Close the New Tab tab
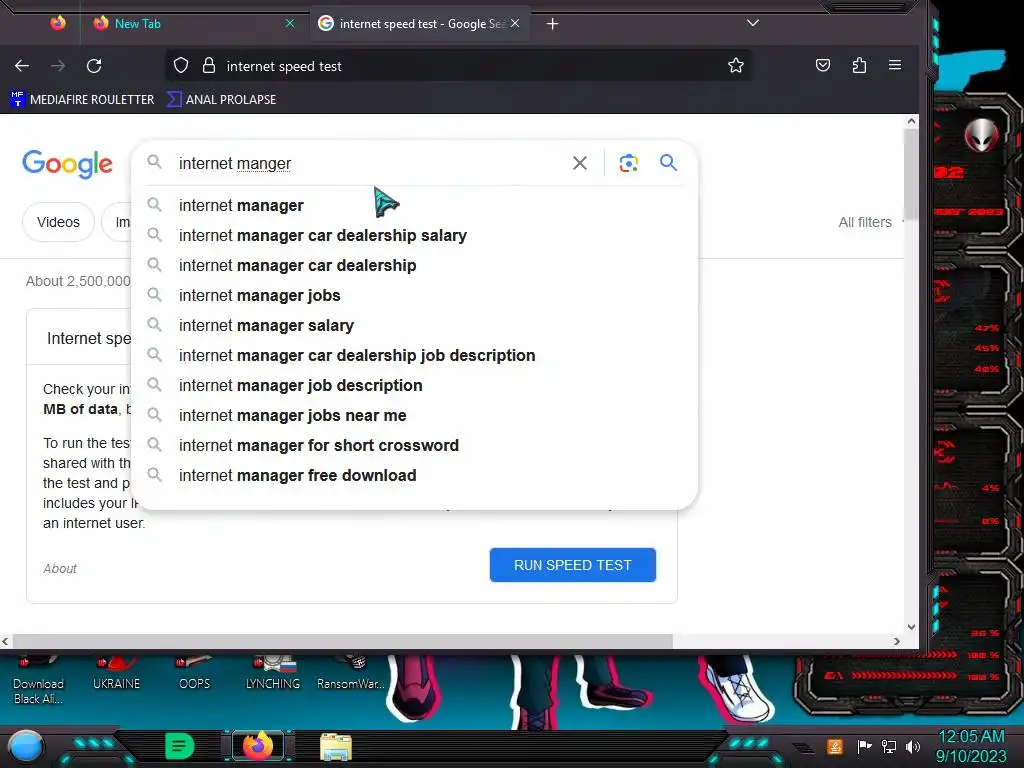The image size is (1024, 768). (290, 23)
